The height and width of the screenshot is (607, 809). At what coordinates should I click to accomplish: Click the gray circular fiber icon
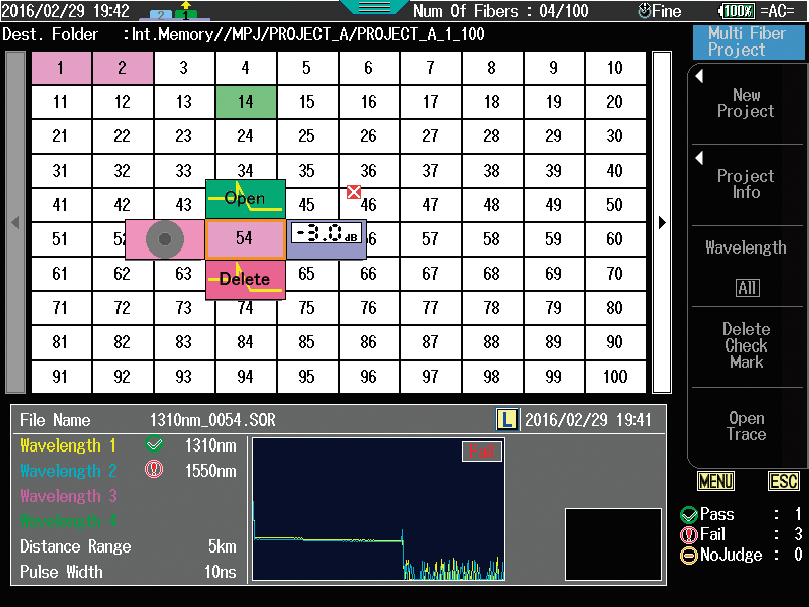(164, 239)
